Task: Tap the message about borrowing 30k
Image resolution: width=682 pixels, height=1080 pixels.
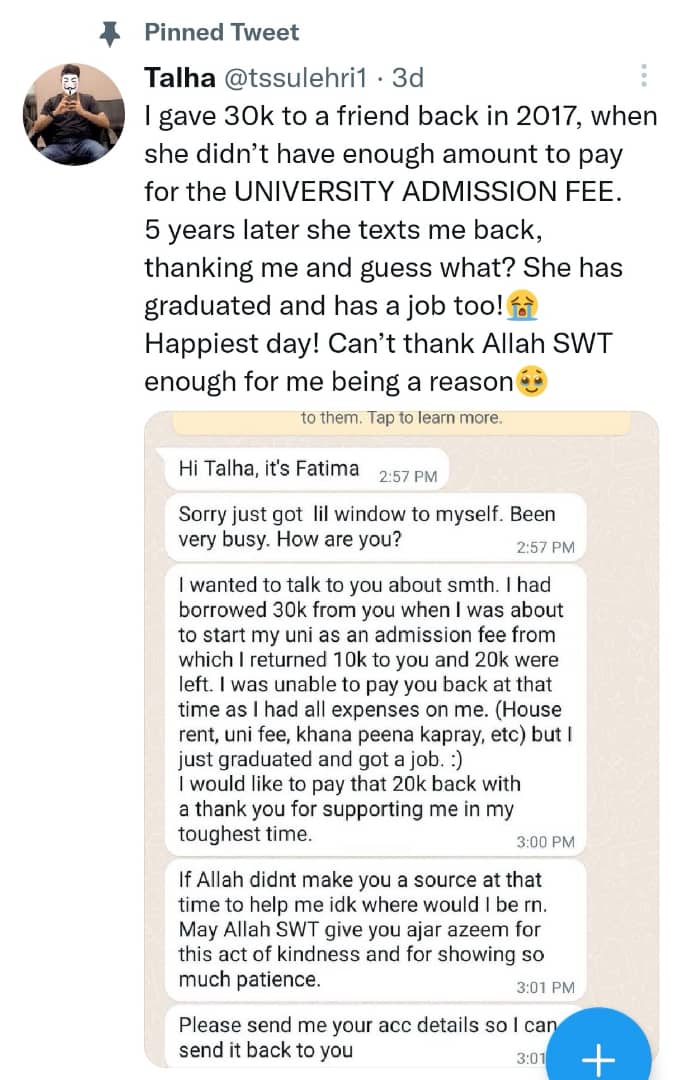Action: pos(375,710)
